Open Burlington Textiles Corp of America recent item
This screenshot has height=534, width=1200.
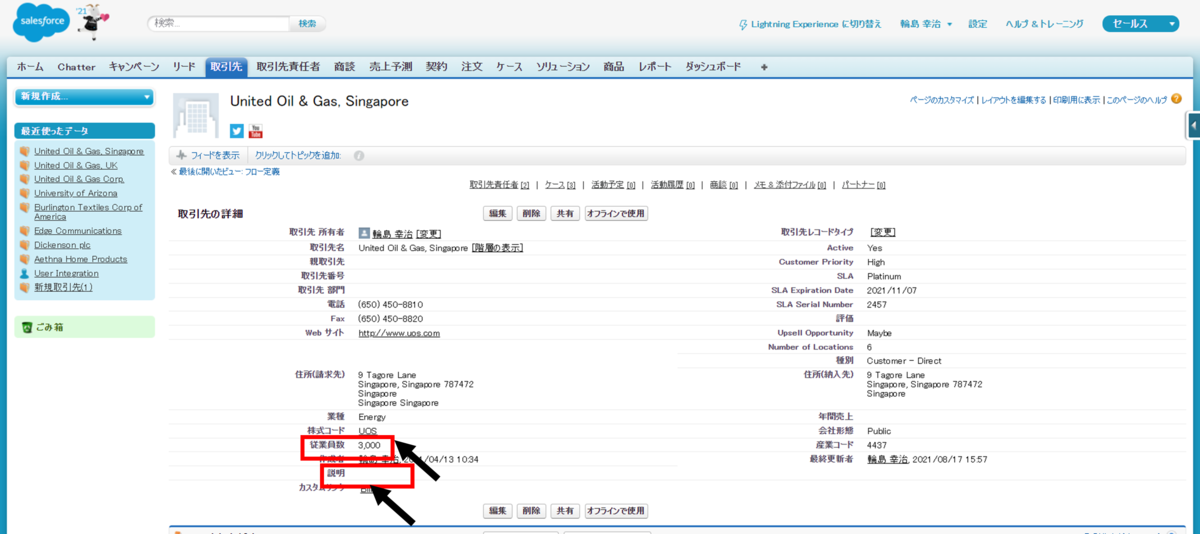point(88,212)
